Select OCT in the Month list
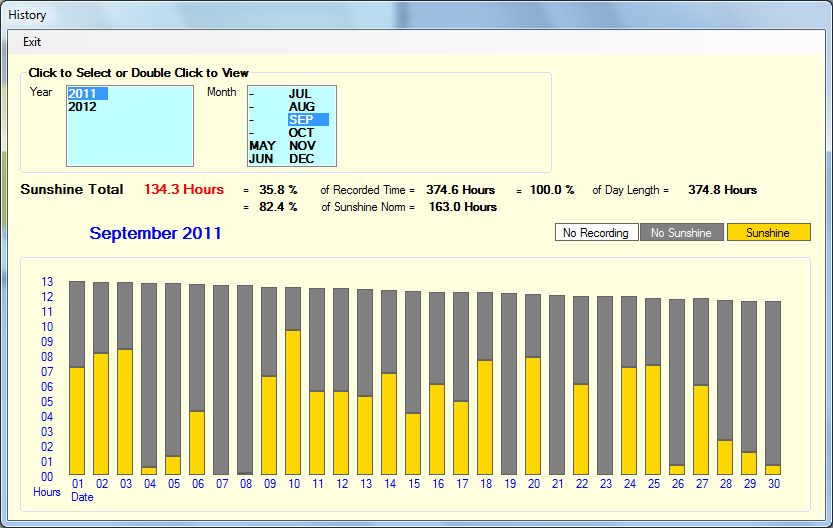This screenshot has height=528, width=833. [301, 133]
